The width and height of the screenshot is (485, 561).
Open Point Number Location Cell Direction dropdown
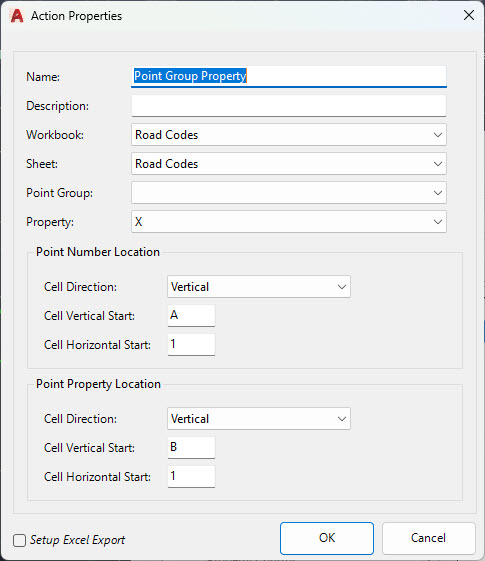click(259, 287)
